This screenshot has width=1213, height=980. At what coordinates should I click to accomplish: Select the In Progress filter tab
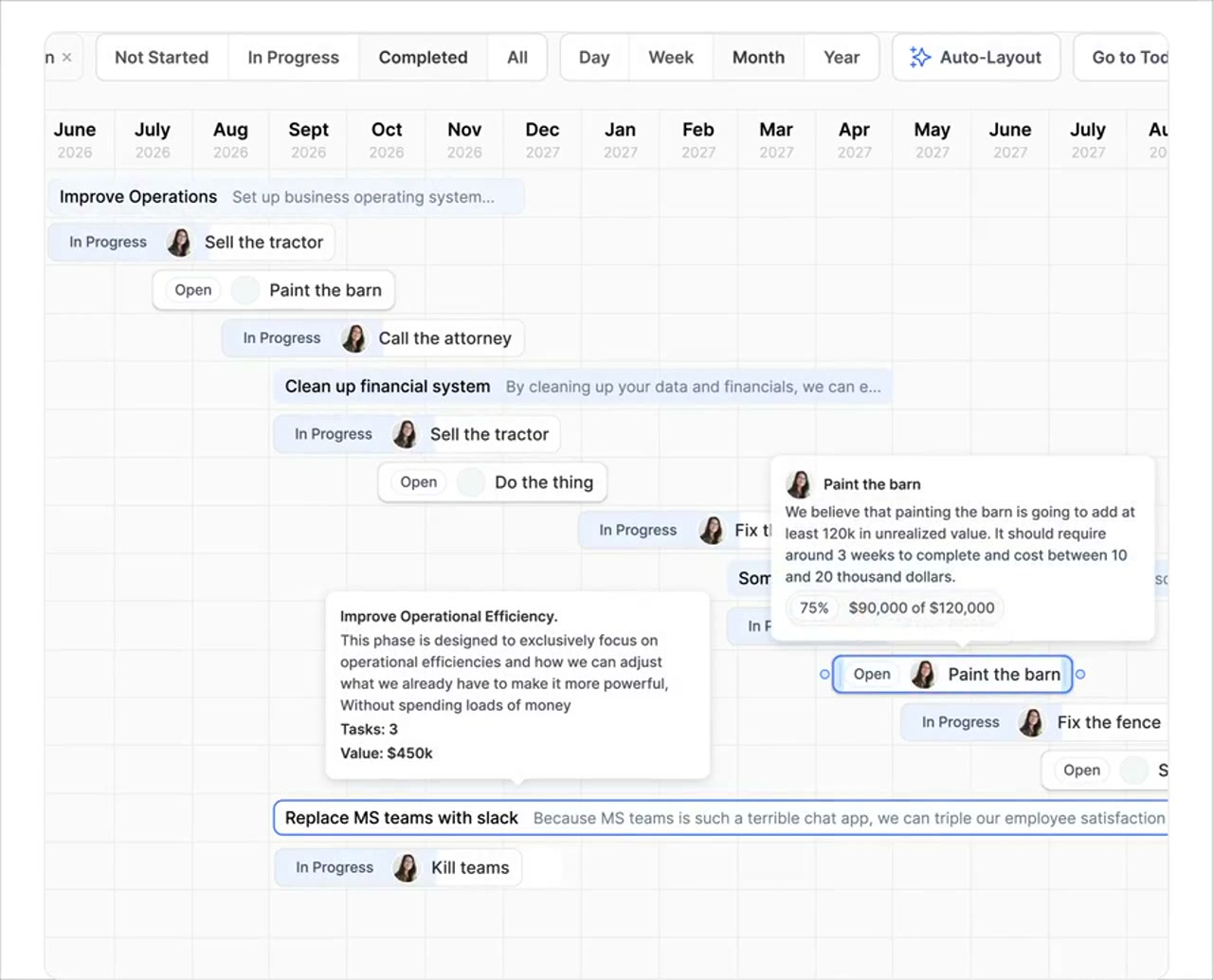click(293, 58)
